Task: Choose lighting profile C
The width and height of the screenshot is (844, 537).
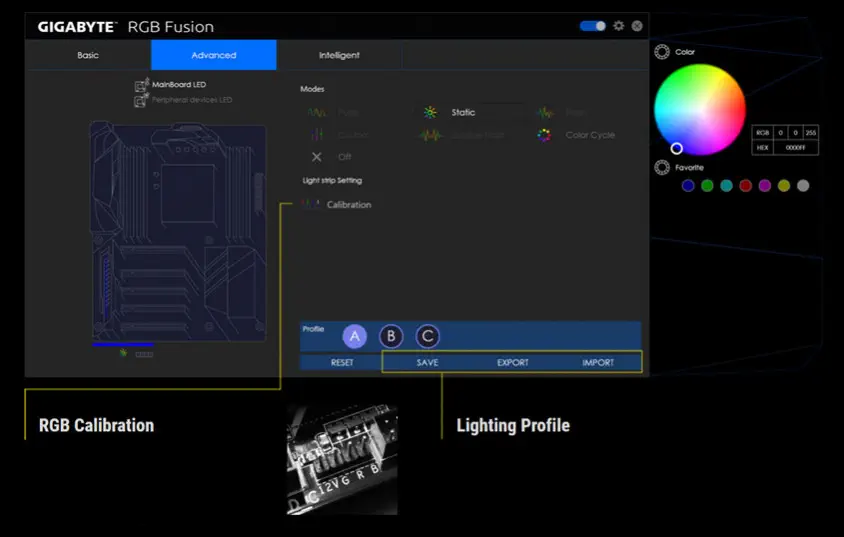Action: (428, 336)
